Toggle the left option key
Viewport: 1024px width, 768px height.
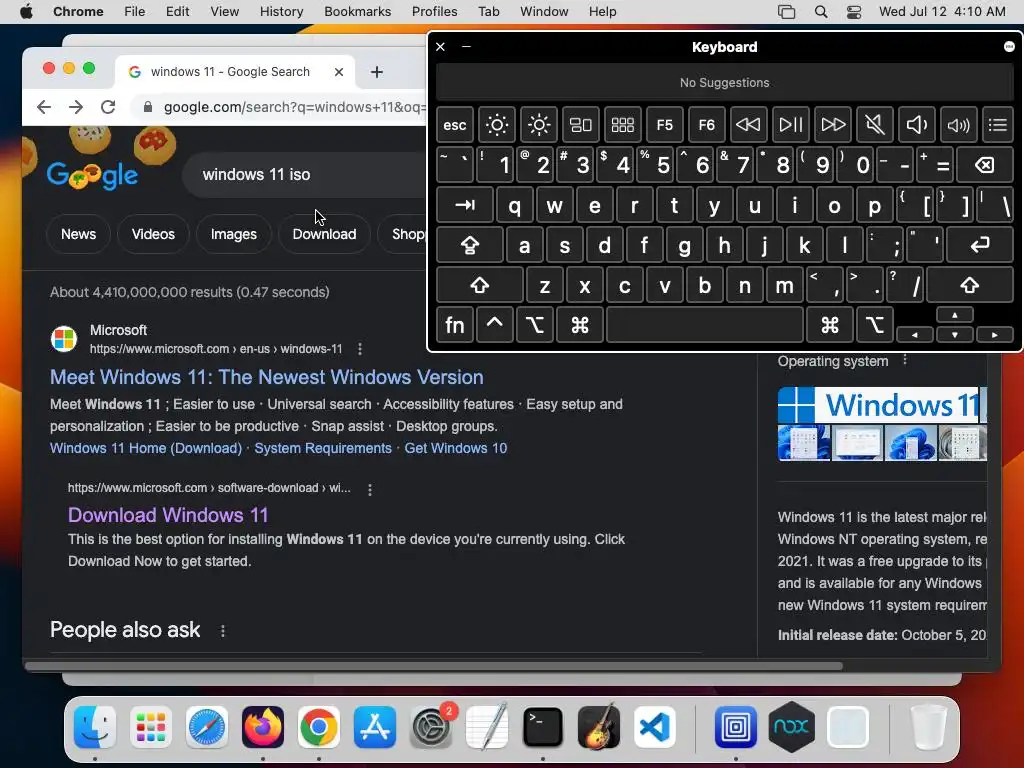coord(535,325)
